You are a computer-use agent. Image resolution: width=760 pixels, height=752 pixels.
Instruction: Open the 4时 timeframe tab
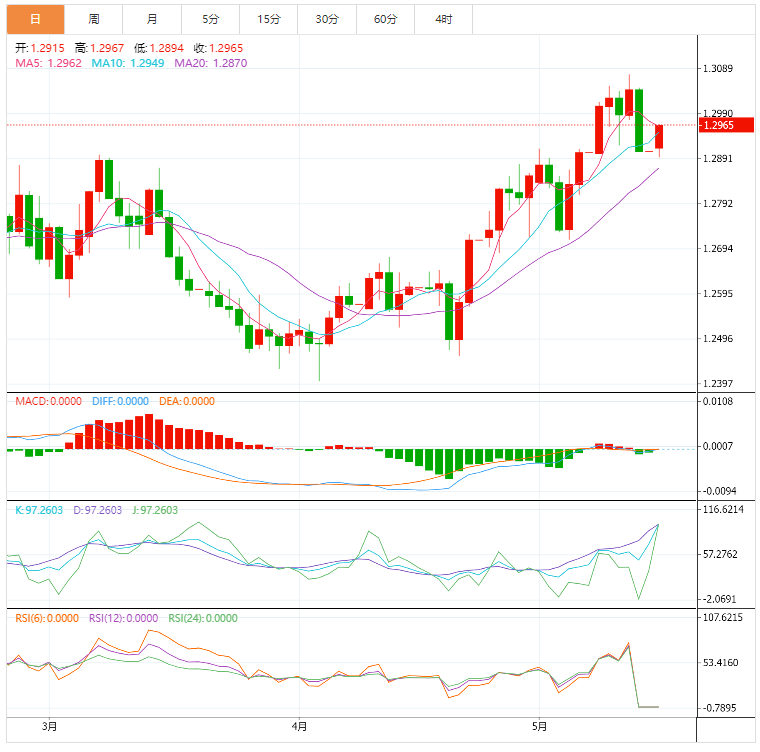click(x=443, y=19)
